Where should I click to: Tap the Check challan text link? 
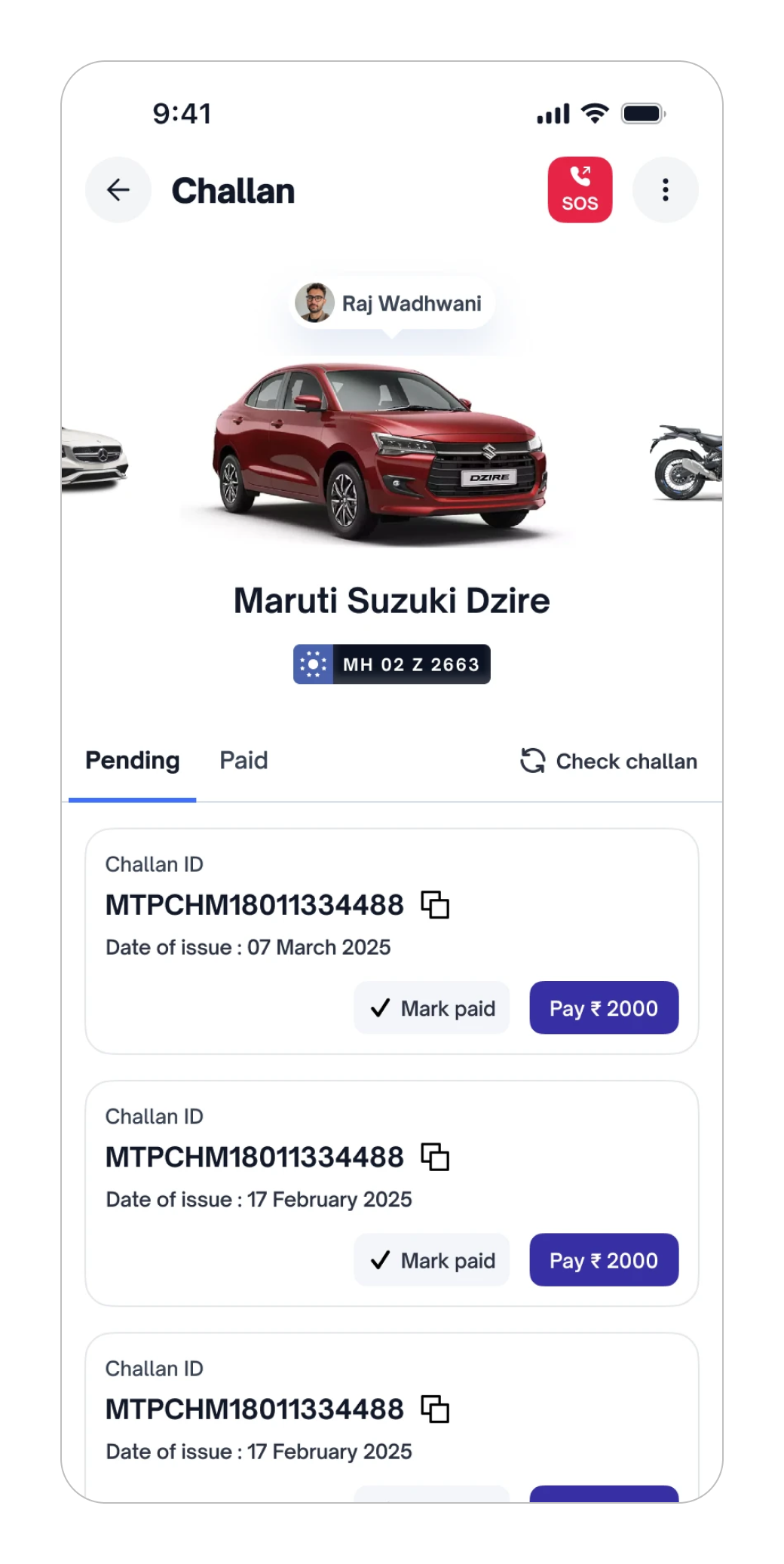[626, 762]
